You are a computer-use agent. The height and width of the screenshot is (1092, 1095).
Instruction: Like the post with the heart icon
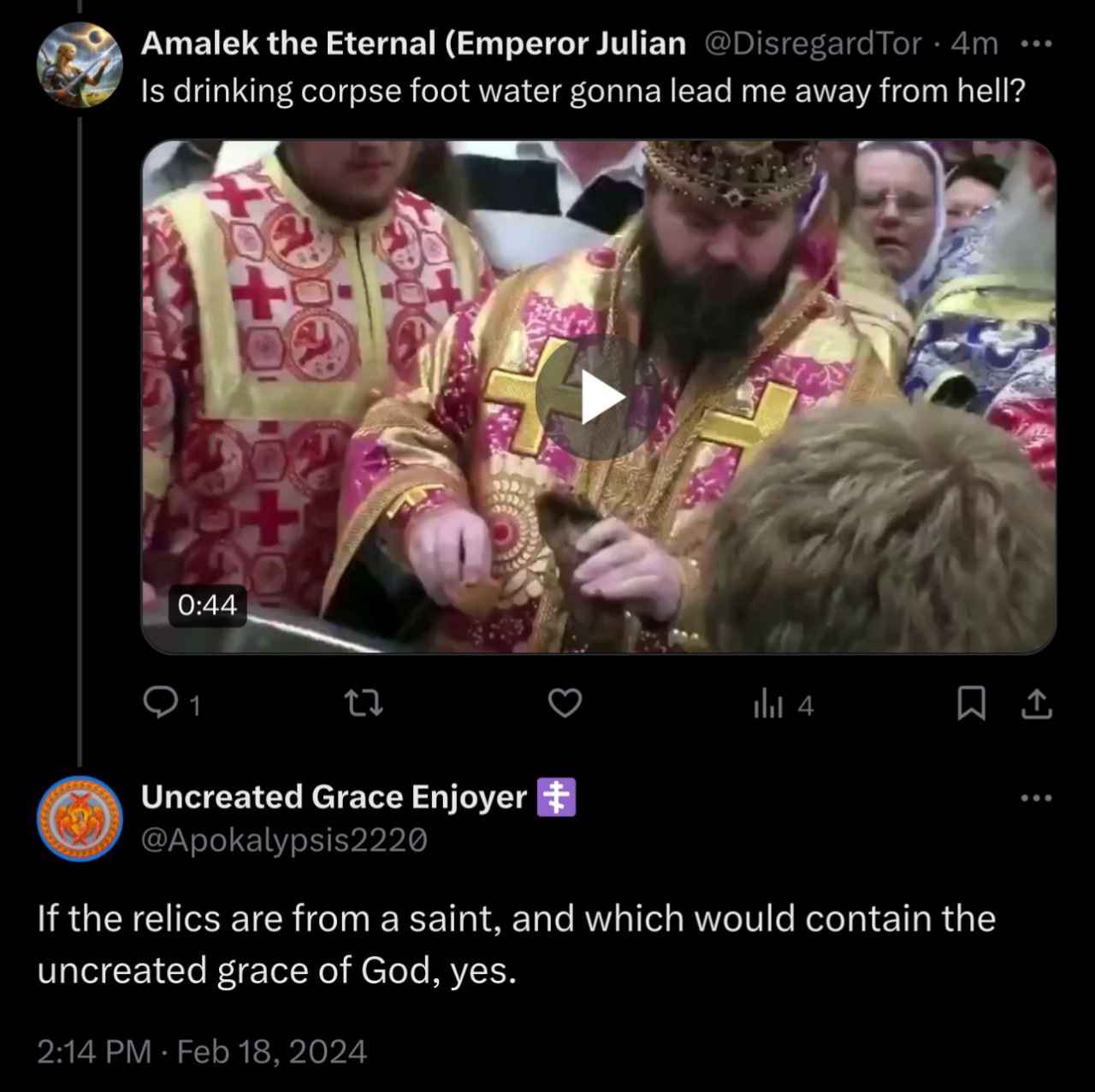[565, 704]
